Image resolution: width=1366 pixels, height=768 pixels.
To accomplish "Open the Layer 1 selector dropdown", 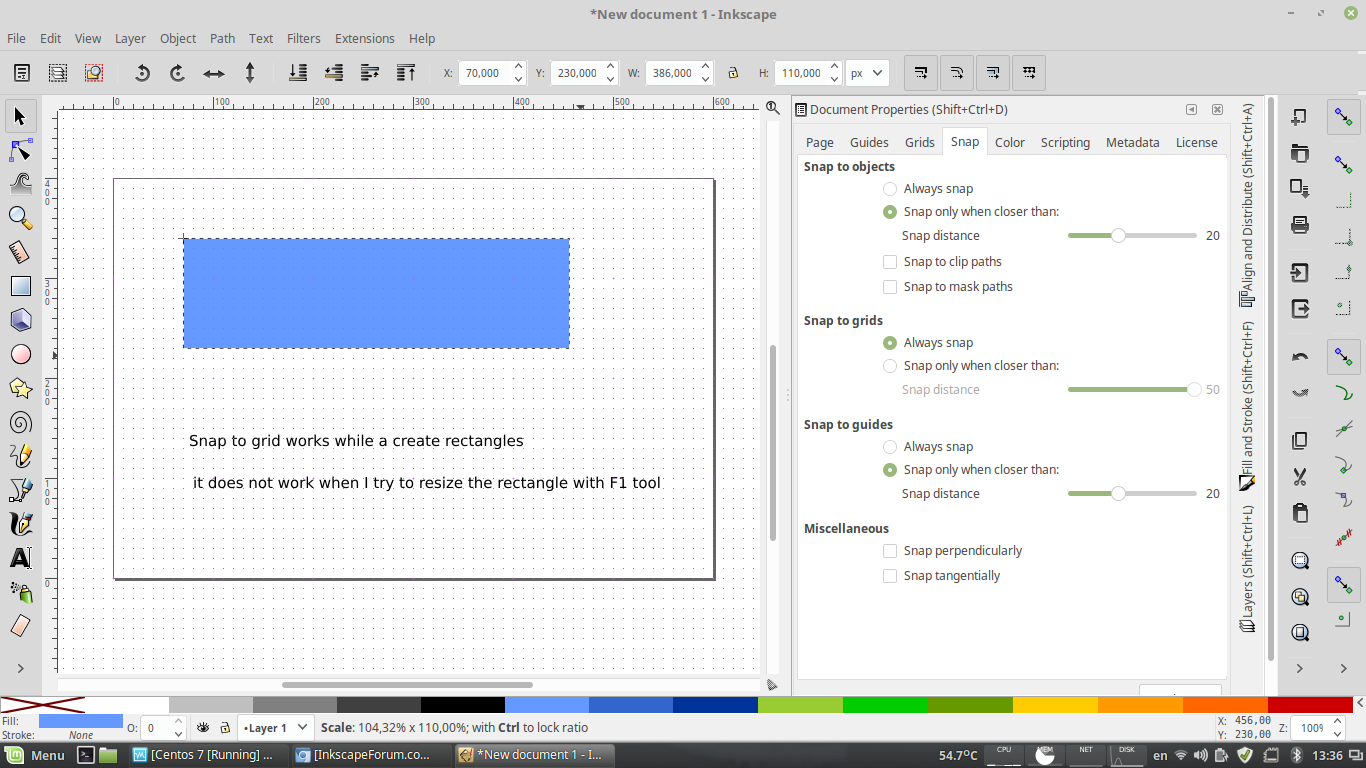I will 276,728.
